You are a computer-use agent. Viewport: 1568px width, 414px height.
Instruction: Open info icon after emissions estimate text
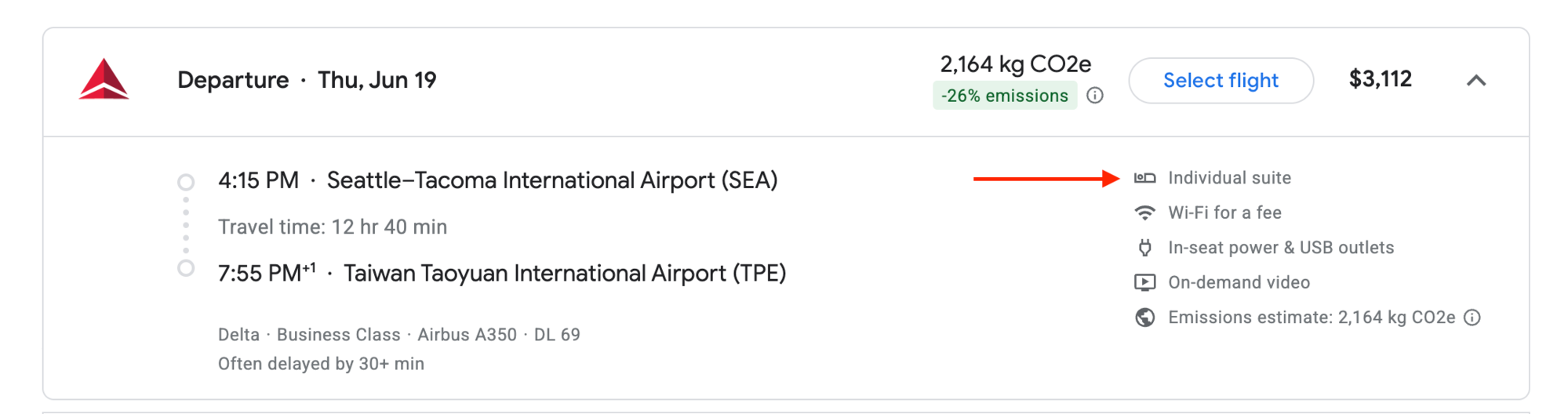coord(1472,318)
